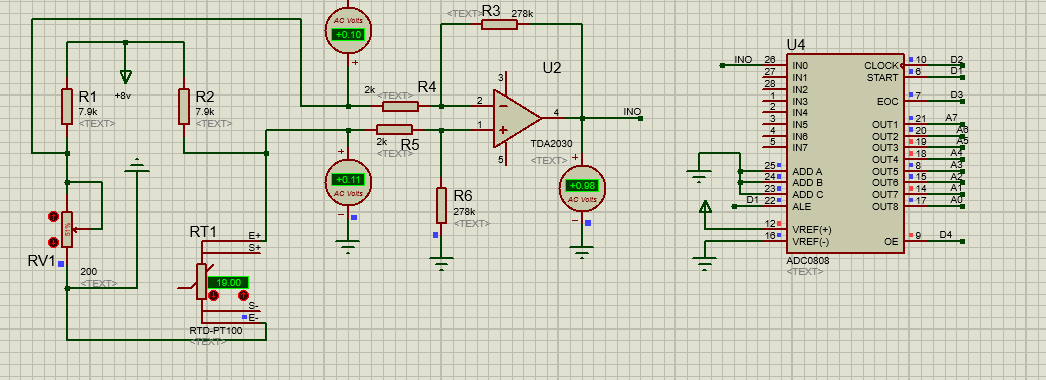Select the R6 278k resistor symbol
Screen dimensions: 1046x380
[x=441, y=205]
